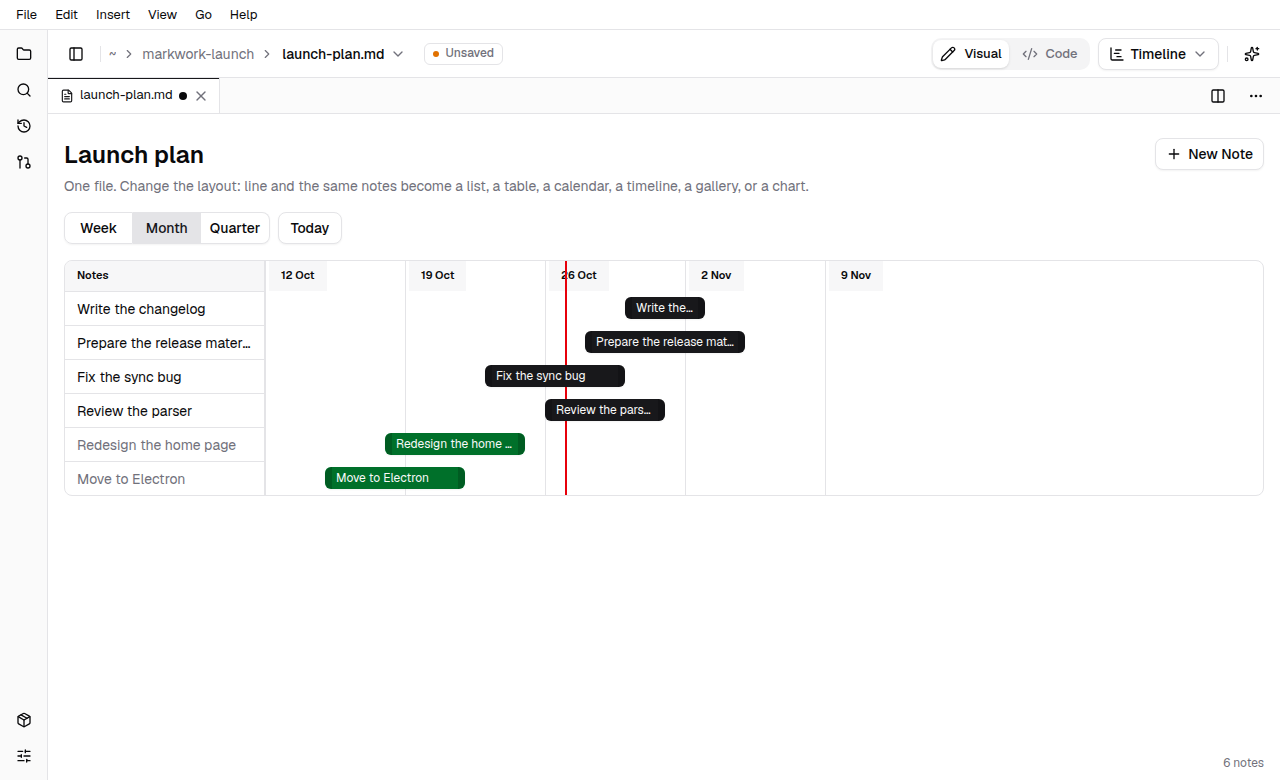Image resolution: width=1280 pixels, height=780 pixels.
Task: Open the Go menu
Action: coord(203,15)
